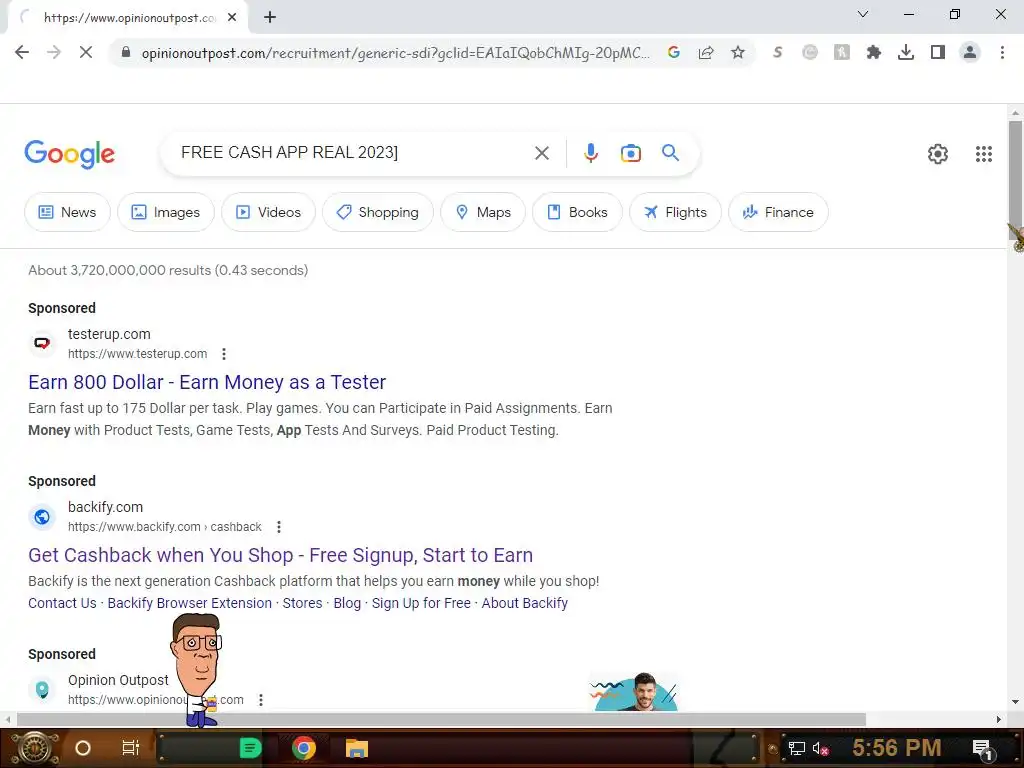Open a new browser tab
This screenshot has width=1024, height=768.
pyautogui.click(x=270, y=18)
